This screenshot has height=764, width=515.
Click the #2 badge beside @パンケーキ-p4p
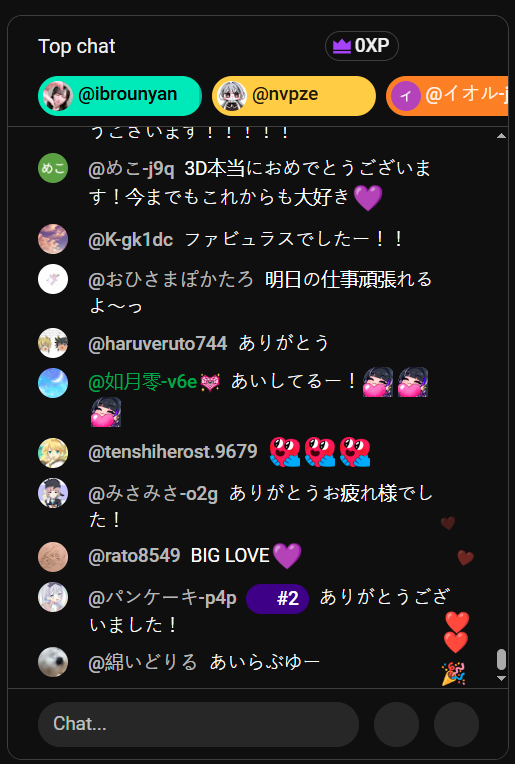click(x=277, y=598)
